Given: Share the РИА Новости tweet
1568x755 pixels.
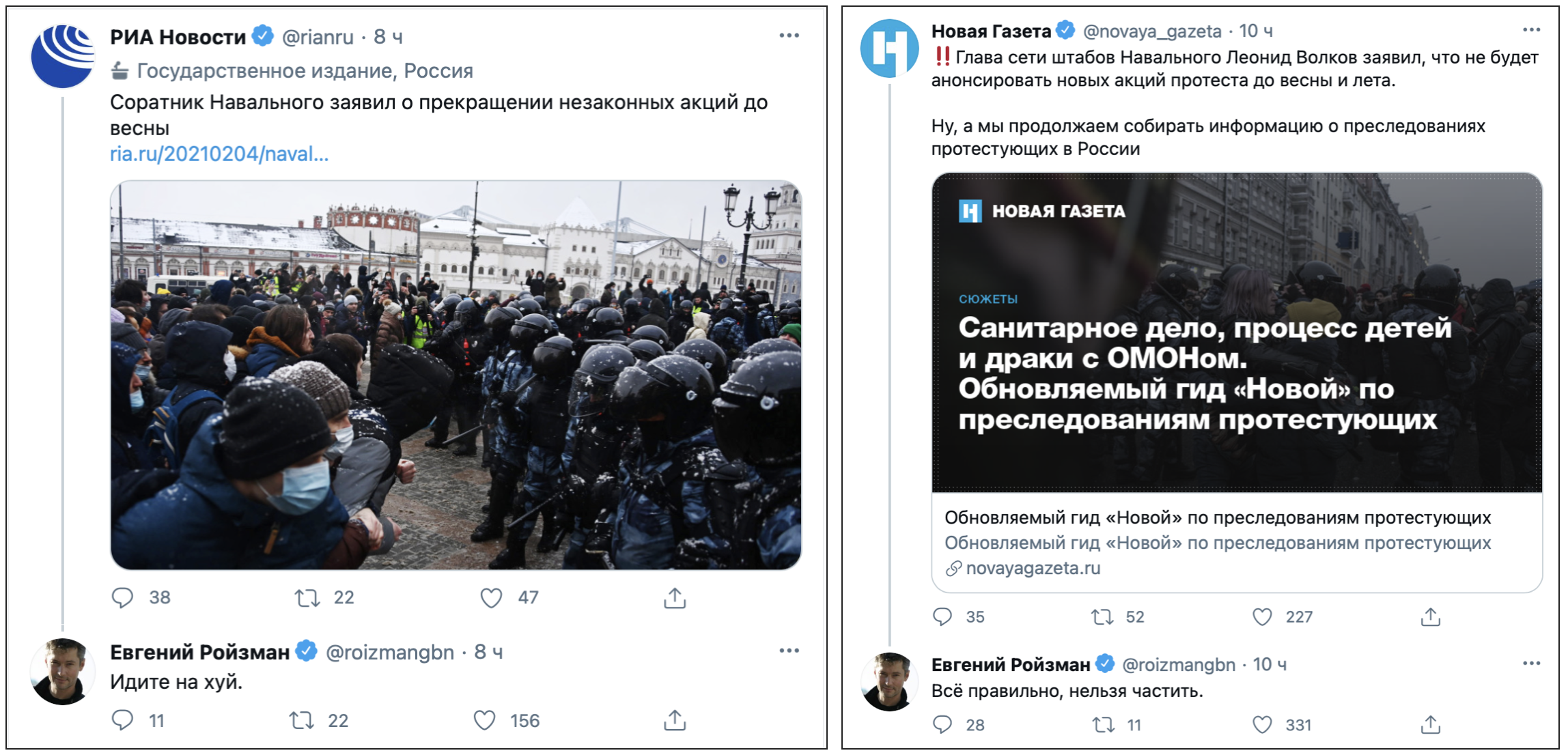Looking at the screenshot, I should (x=675, y=598).
